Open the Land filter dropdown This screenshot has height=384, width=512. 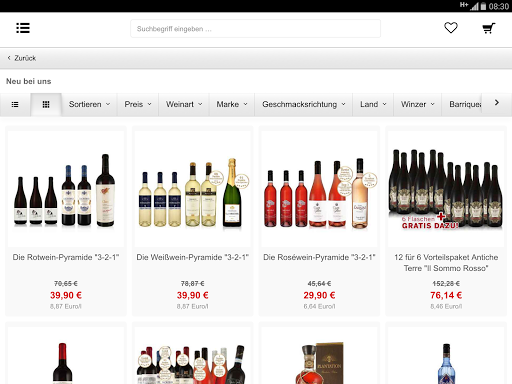[x=373, y=105]
